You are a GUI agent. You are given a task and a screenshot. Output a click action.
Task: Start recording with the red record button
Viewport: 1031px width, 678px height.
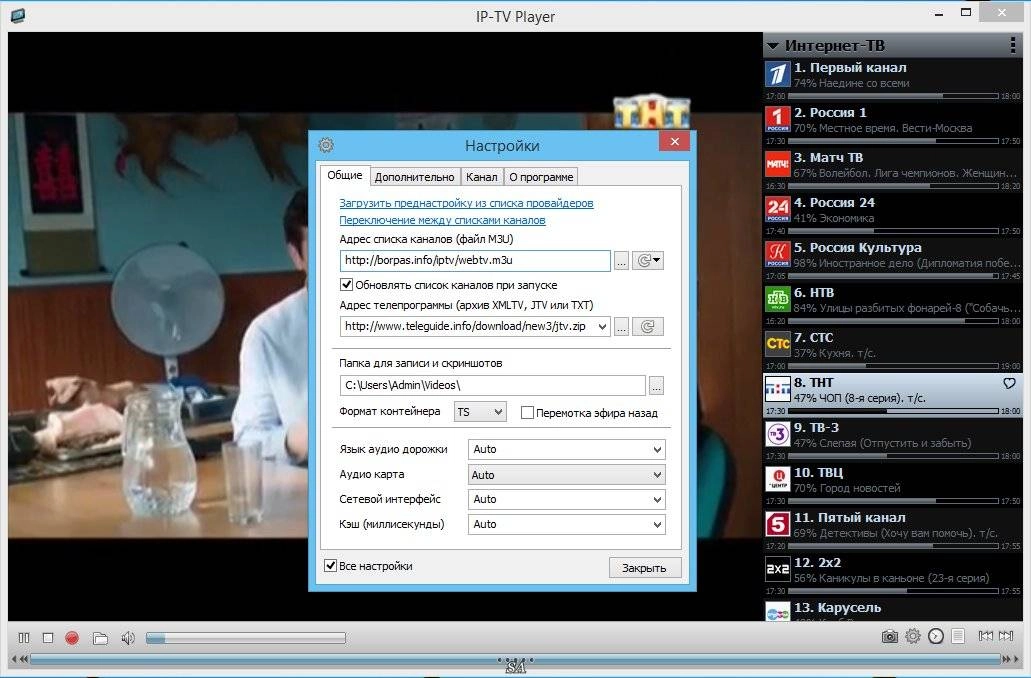coord(72,637)
